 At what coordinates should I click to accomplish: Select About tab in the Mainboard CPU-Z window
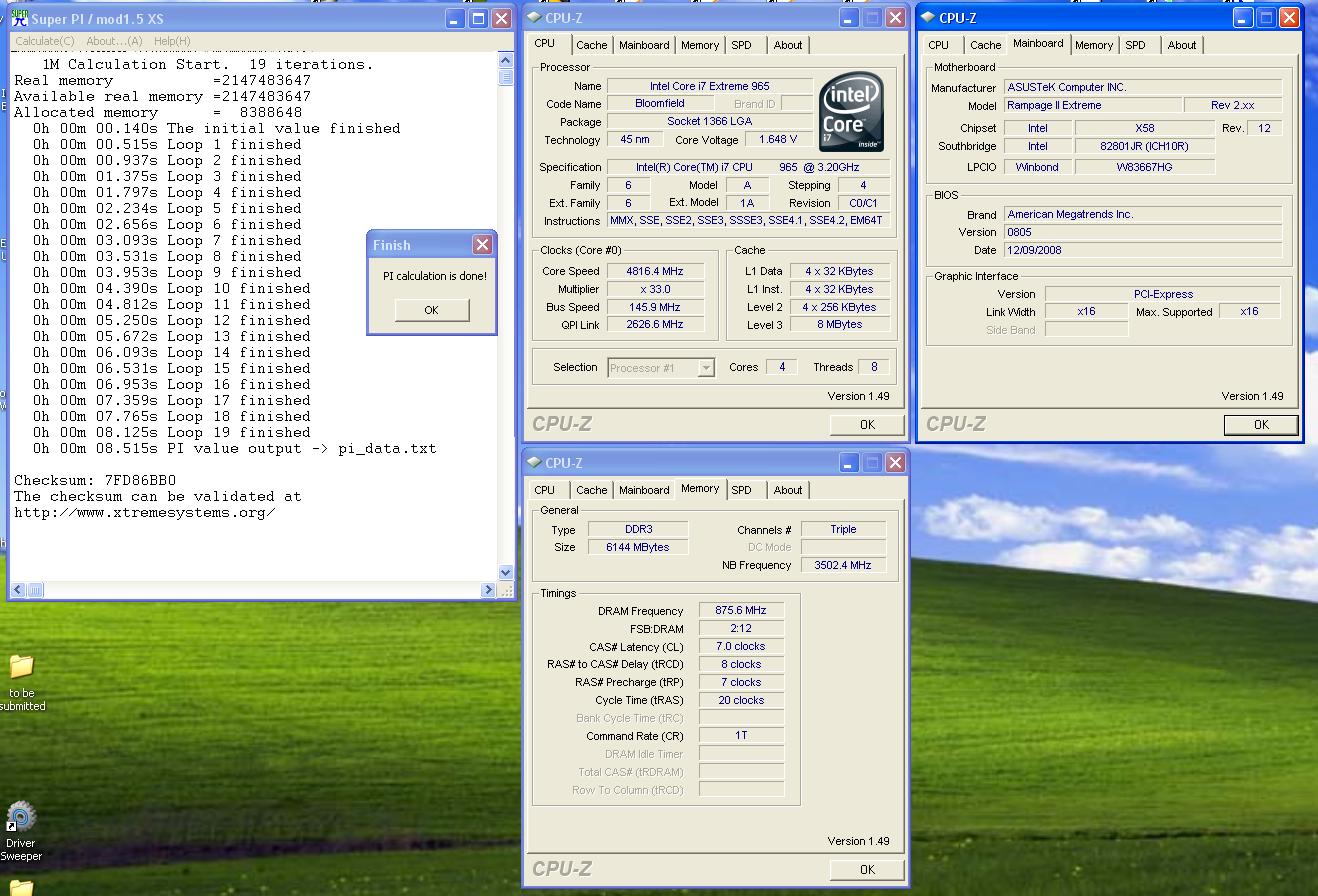1182,45
